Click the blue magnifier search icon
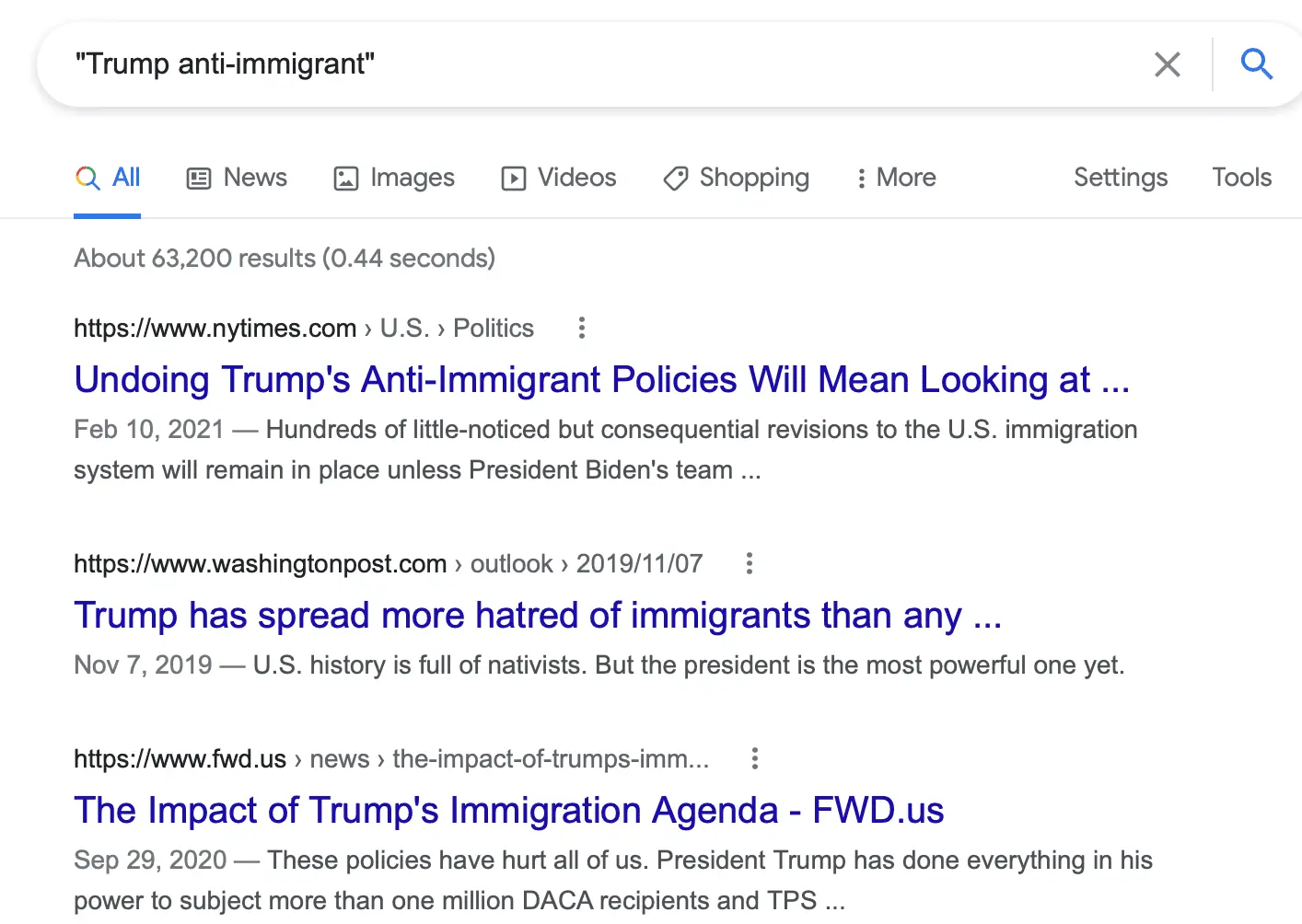Image resolution: width=1302 pixels, height=924 pixels. point(1256,64)
